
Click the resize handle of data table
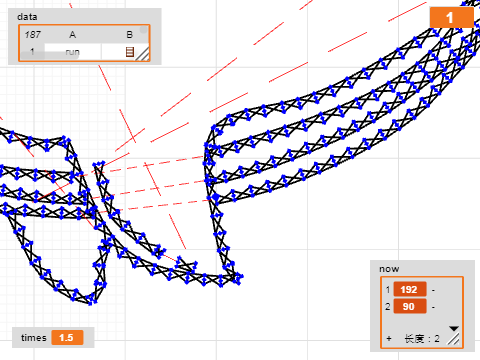coord(142,54)
